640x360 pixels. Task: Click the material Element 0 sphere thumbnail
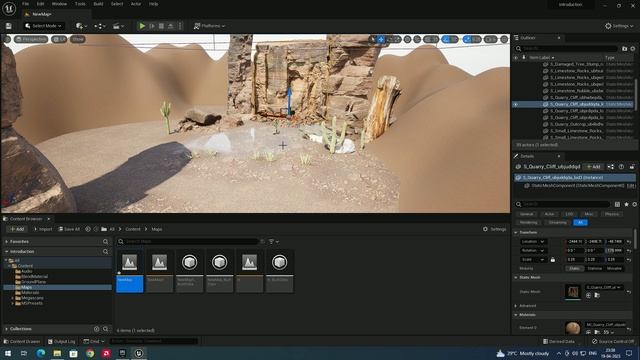573,328
